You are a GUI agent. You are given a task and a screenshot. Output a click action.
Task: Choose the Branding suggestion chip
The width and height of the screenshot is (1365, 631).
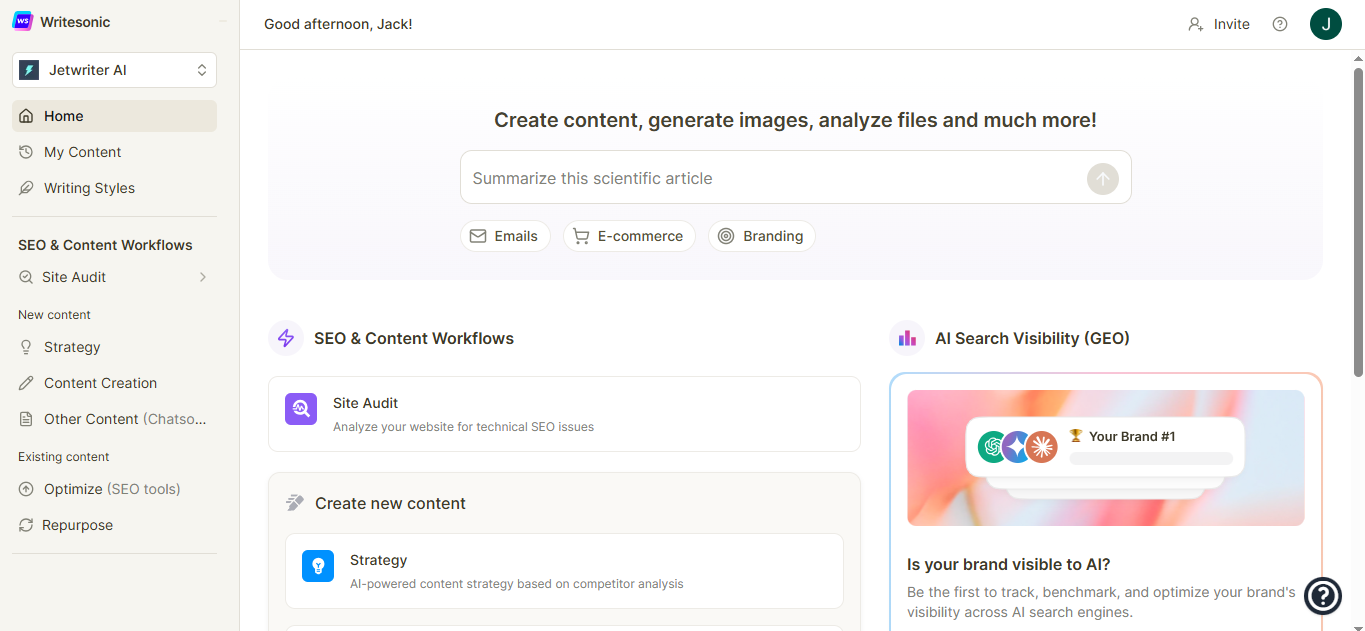761,236
